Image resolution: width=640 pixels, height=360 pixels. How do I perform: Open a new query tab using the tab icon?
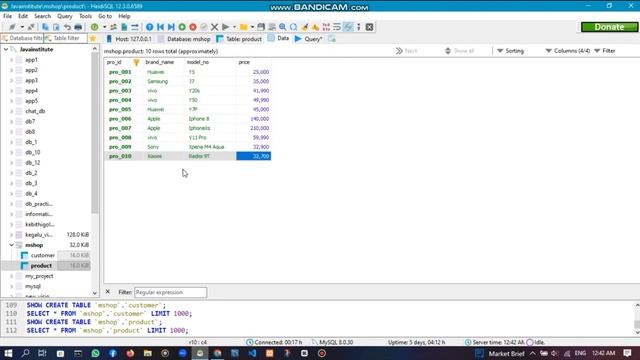coord(332,39)
